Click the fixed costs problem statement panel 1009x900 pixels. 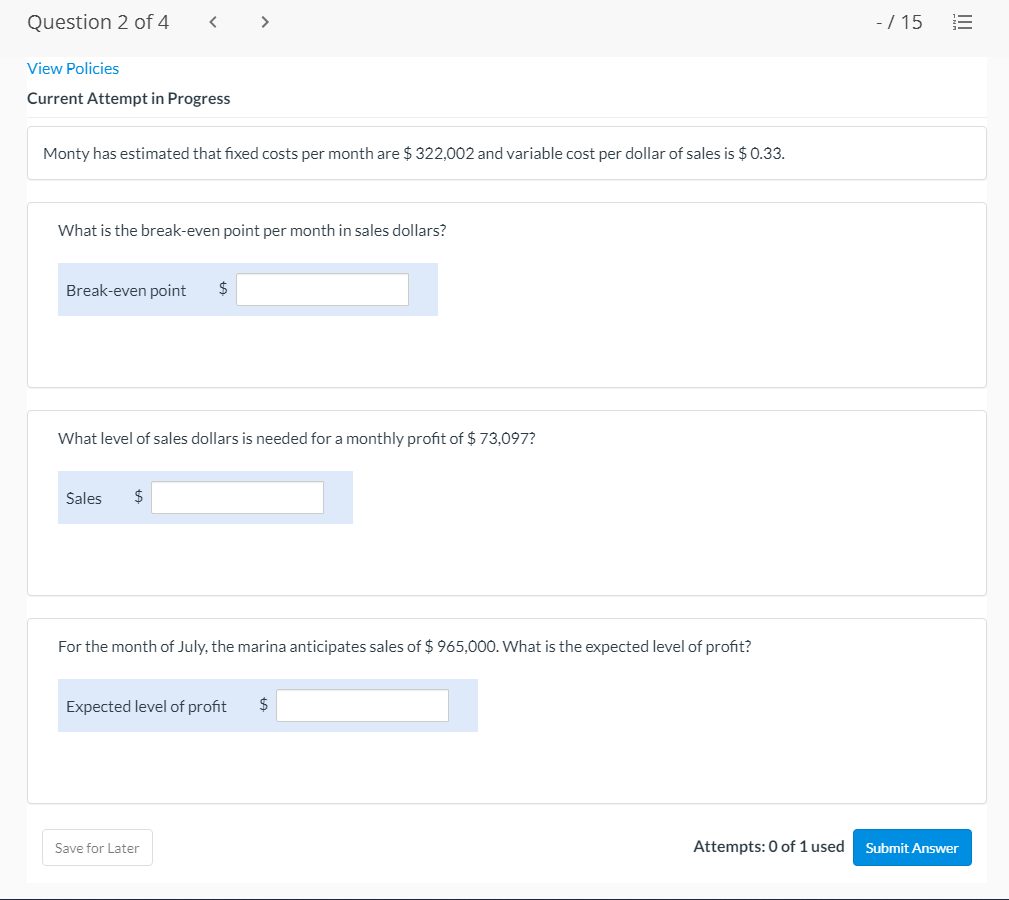click(414, 153)
